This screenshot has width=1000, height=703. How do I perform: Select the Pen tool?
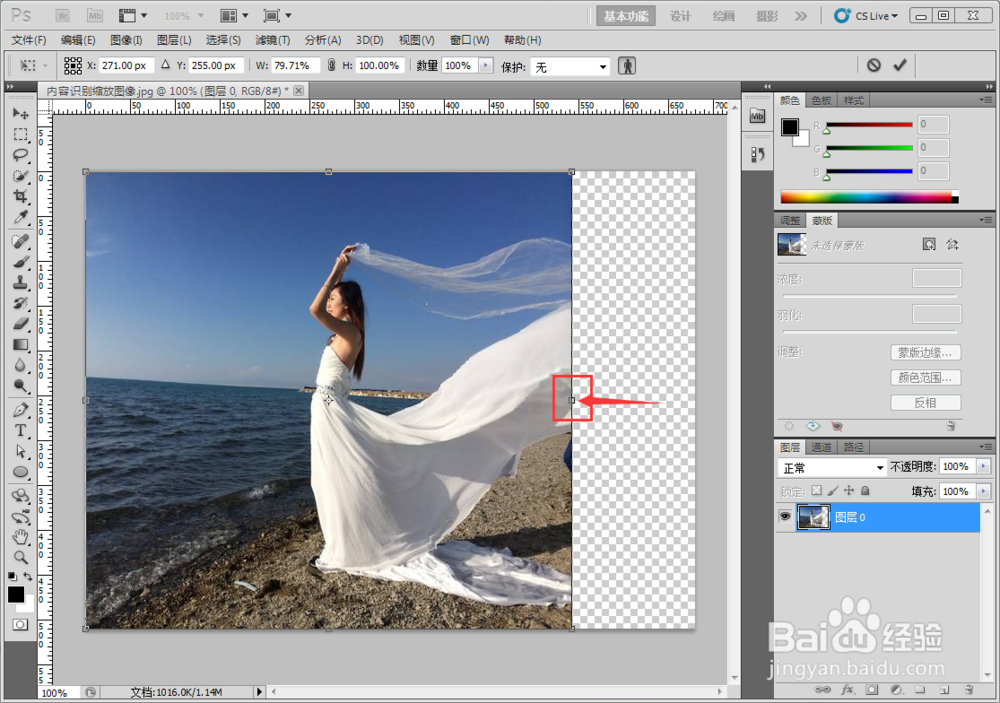[20, 410]
